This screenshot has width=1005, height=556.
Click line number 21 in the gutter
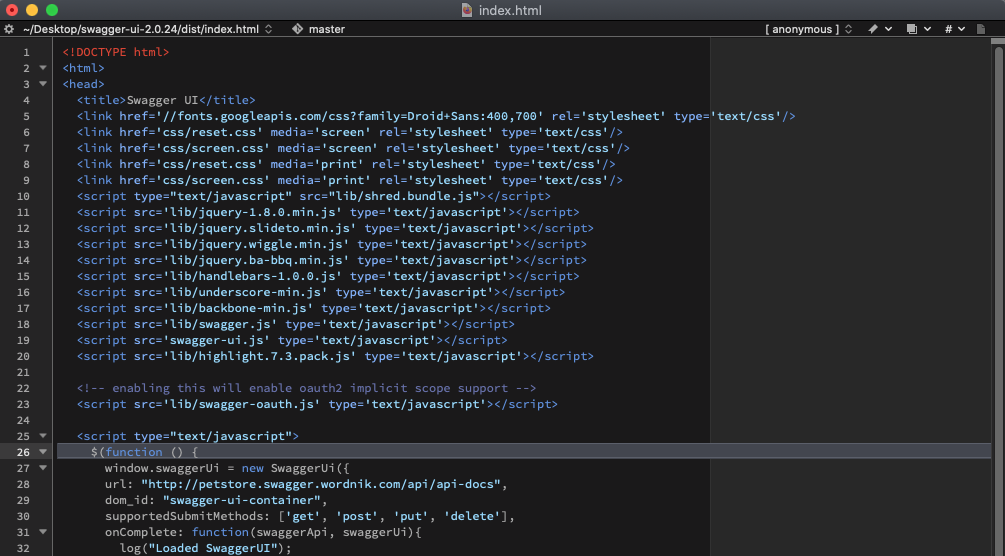(x=23, y=372)
